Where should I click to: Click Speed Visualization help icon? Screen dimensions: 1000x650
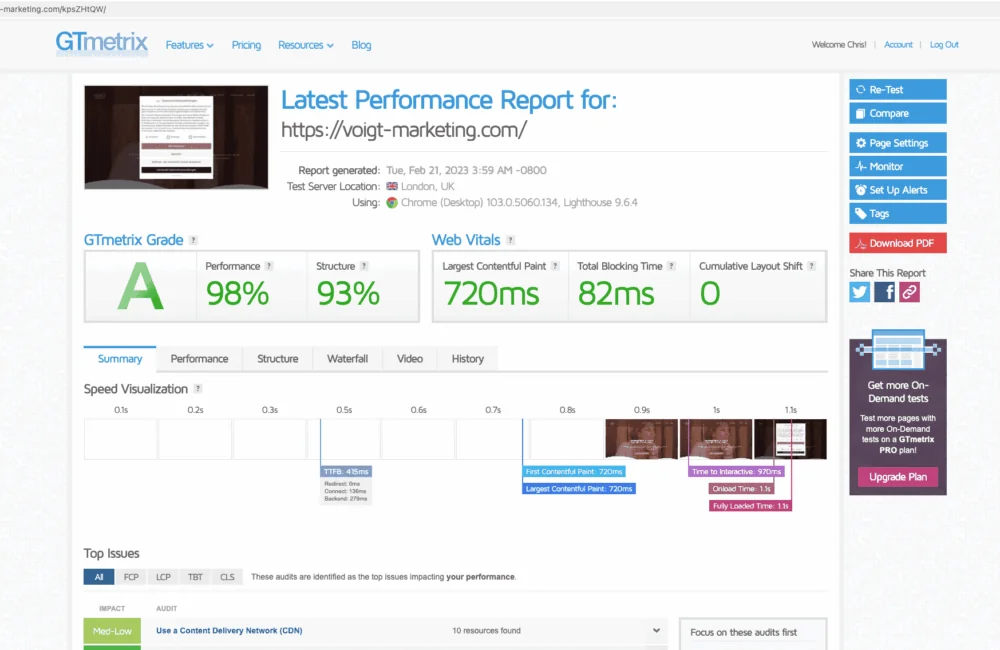(x=198, y=389)
